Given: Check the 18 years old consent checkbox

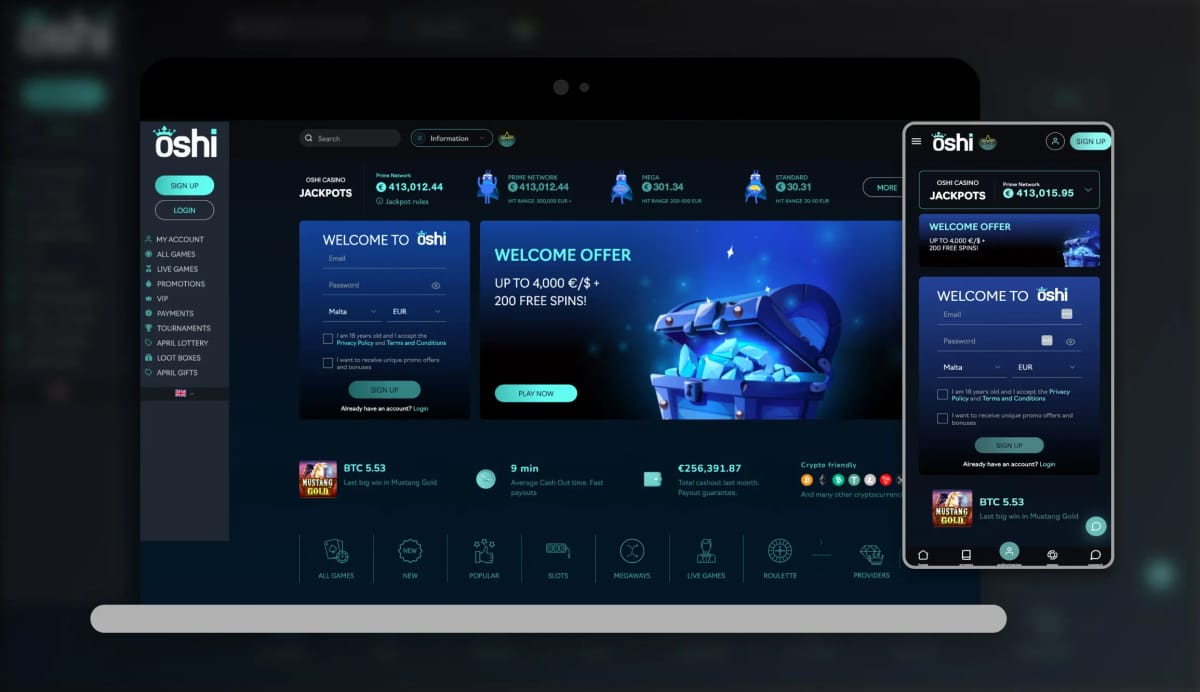Looking at the screenshot, I should [x=328, y=337].
